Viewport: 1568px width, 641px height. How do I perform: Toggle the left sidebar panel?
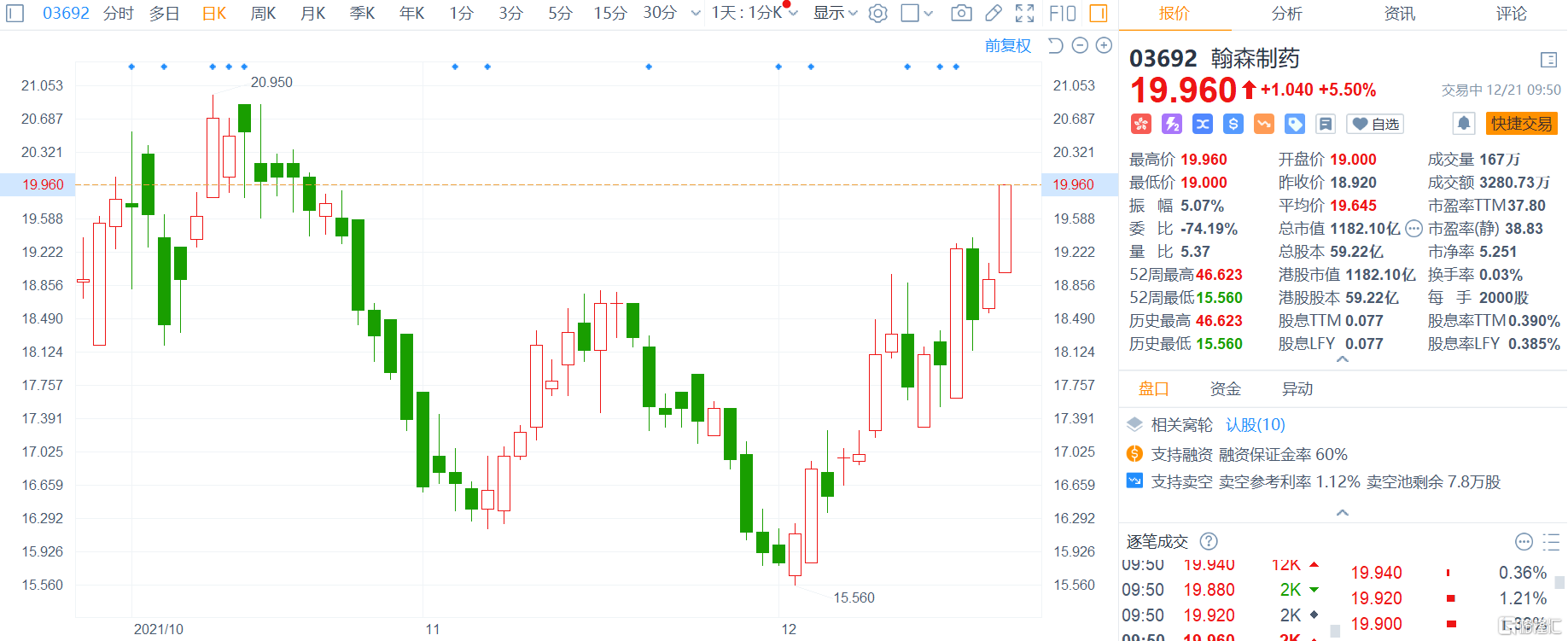pyautogui.click(x=15, y=14)
